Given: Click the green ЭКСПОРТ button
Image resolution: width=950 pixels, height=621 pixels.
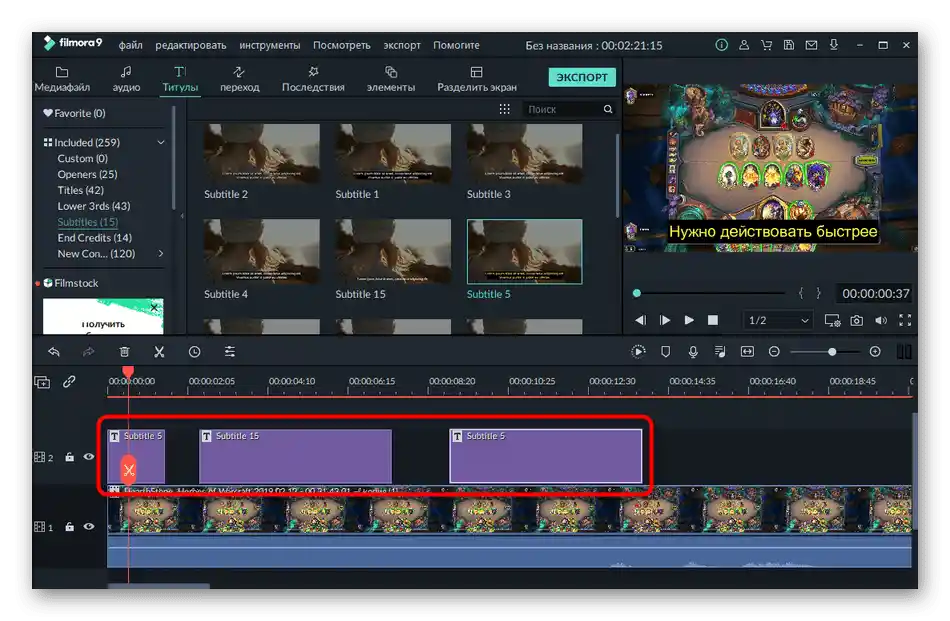Looking at the screenshot, I should 582,77.
